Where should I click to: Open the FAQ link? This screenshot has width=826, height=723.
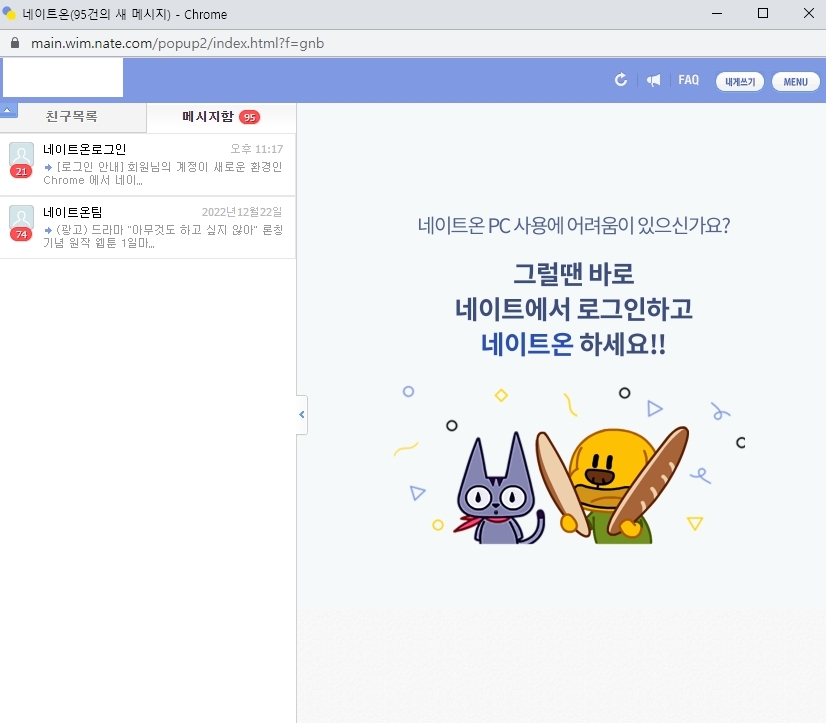(x=688, y=81)
